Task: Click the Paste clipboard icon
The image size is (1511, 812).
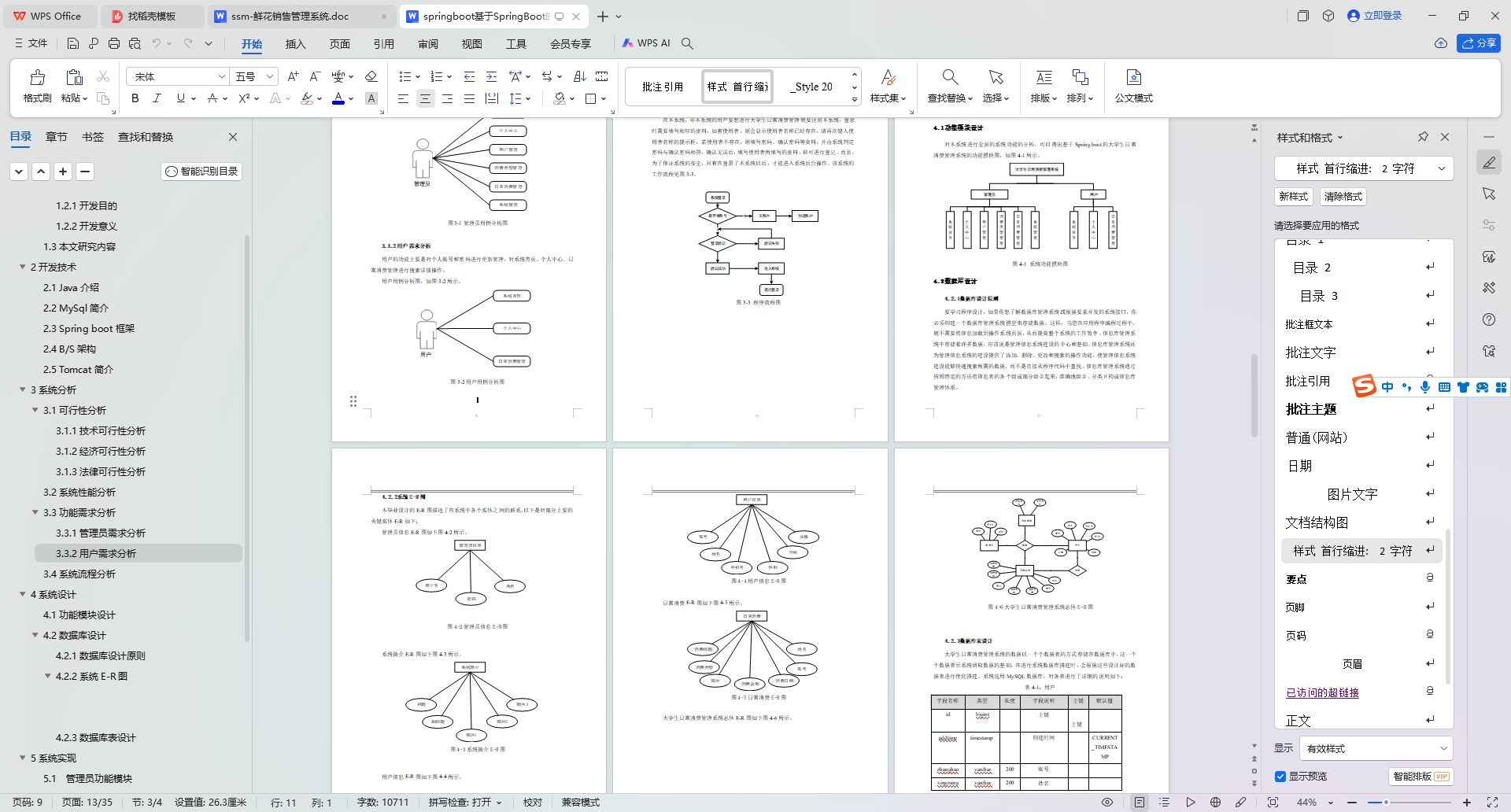Action: (74, 77)
